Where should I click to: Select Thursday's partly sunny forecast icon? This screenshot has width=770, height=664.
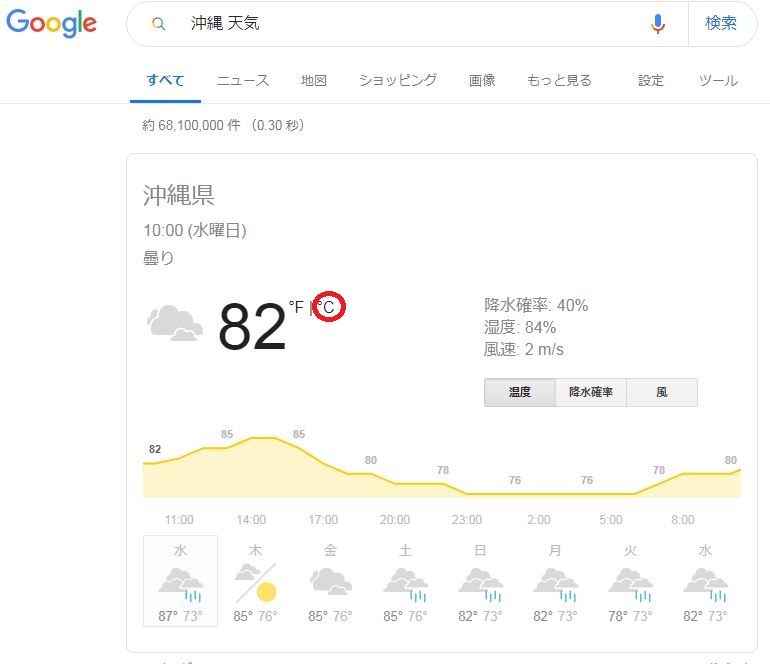255,582
